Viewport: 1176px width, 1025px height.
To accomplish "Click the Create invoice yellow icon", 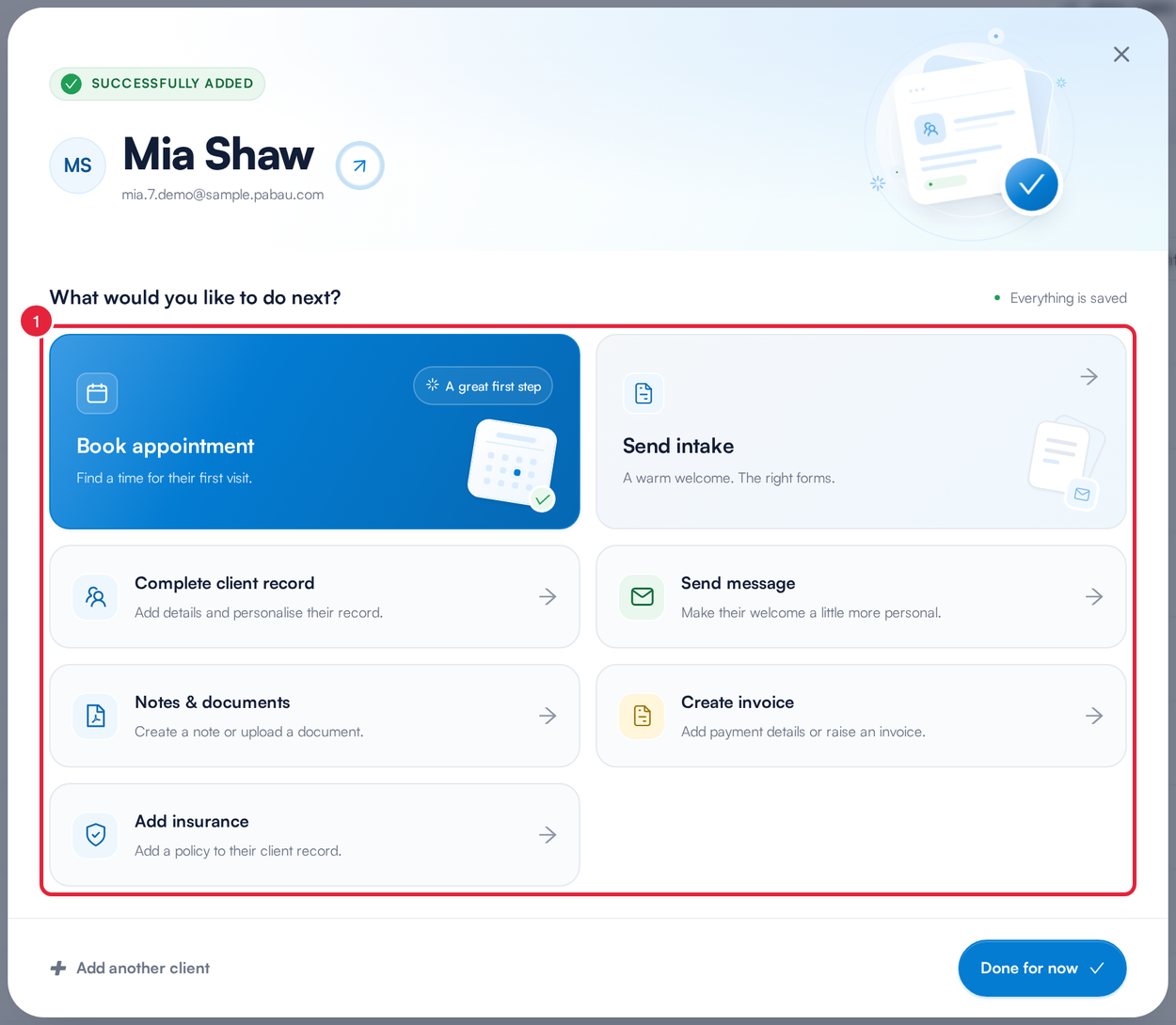I will click(643, 717).
